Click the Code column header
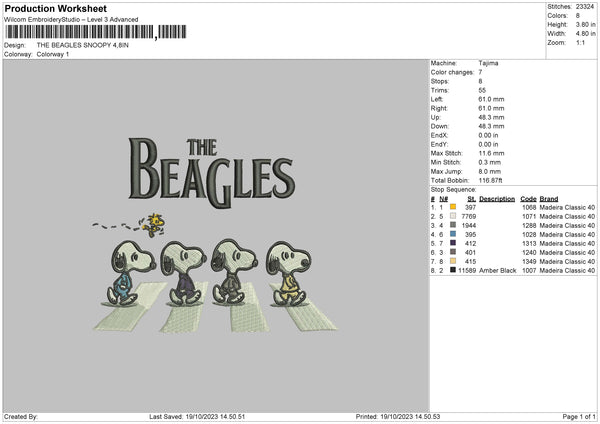 528,199
